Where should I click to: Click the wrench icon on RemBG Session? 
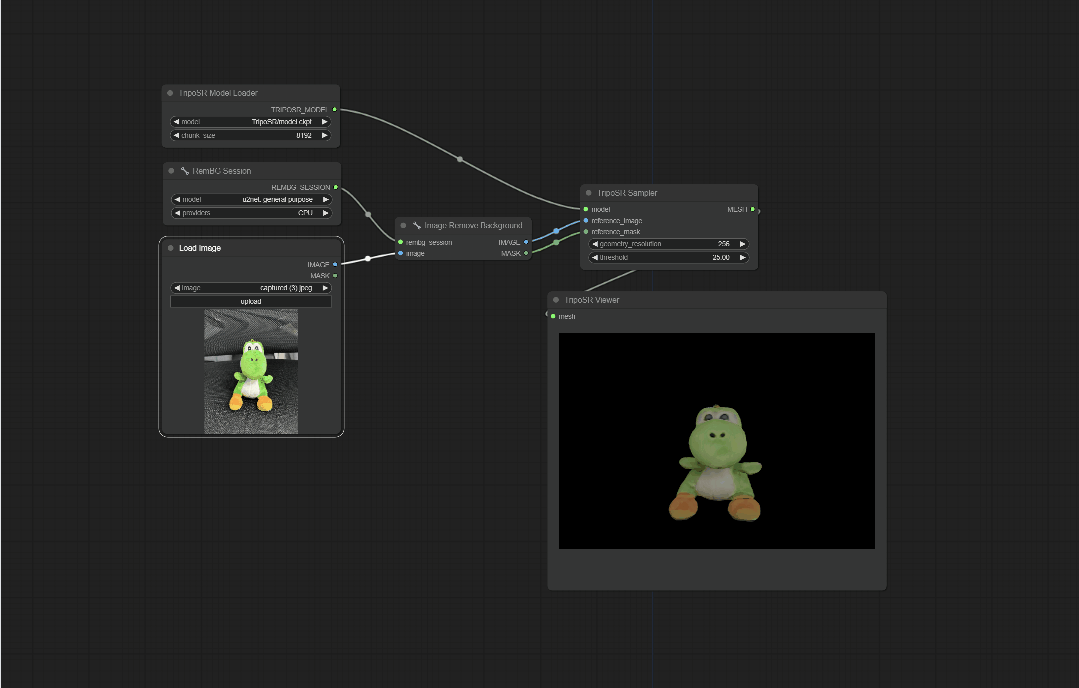click(184, 171)
